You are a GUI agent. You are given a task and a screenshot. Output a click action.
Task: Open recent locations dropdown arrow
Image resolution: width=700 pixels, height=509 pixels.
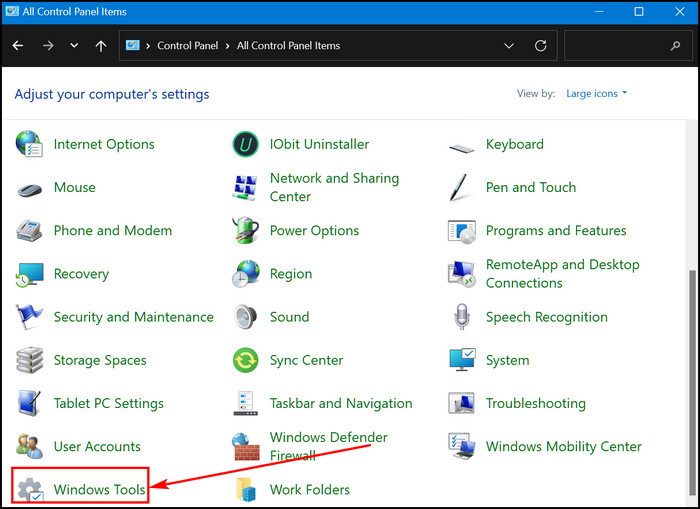[x=74, y=46]
